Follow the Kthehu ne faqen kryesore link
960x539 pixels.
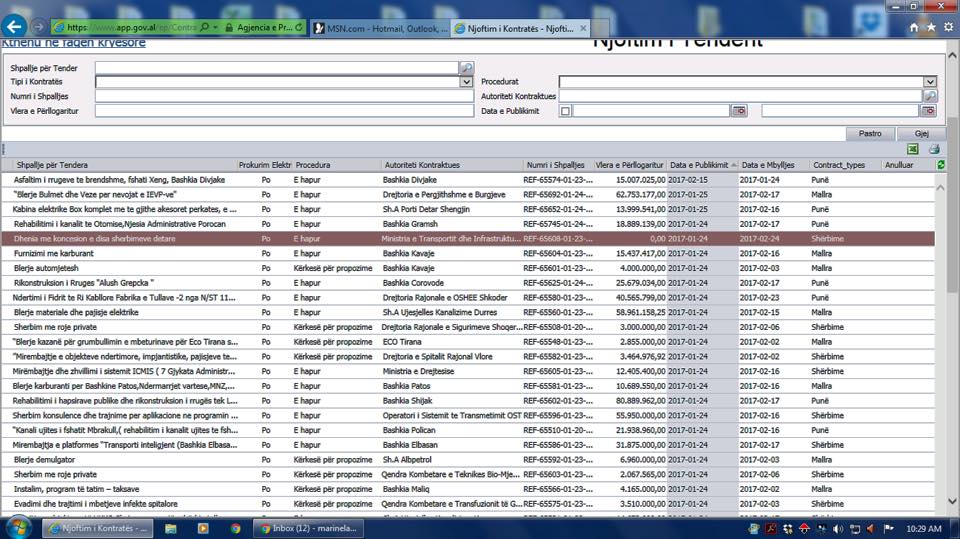(73, 43)
